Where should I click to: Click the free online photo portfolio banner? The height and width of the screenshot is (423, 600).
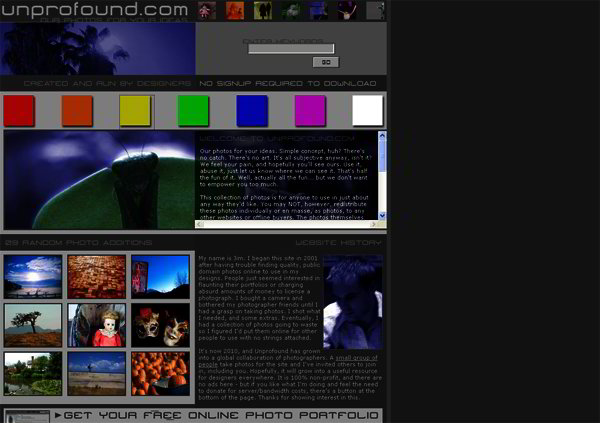[193, 415]
